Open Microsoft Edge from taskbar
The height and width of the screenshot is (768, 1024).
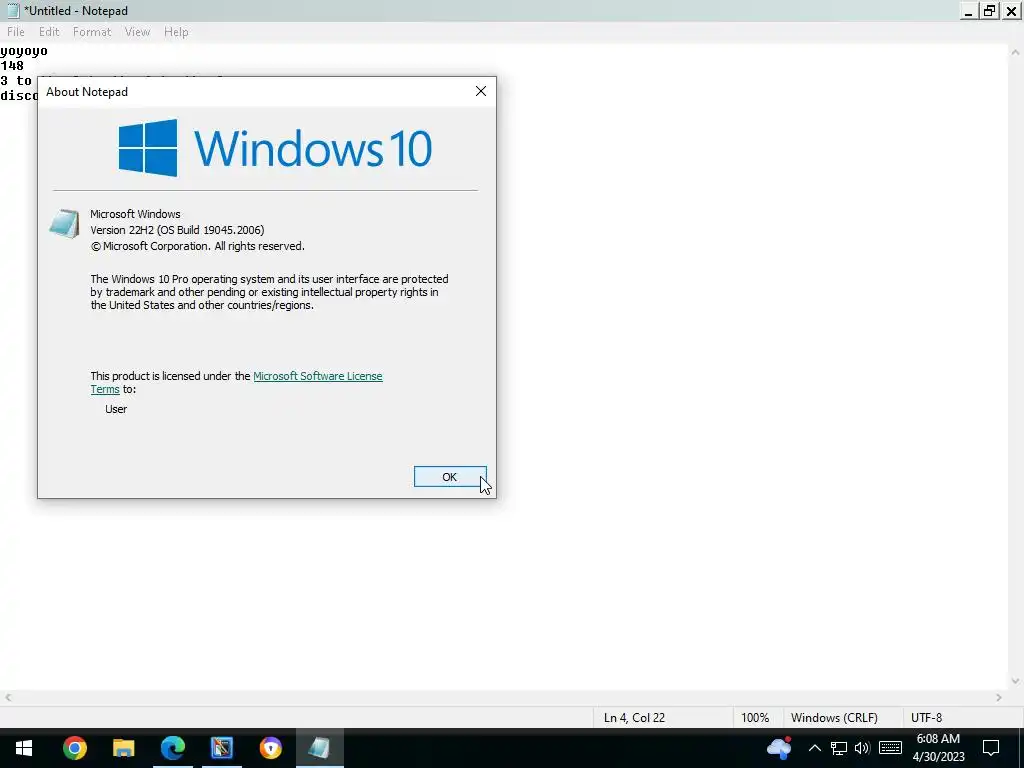pos(172,748)
